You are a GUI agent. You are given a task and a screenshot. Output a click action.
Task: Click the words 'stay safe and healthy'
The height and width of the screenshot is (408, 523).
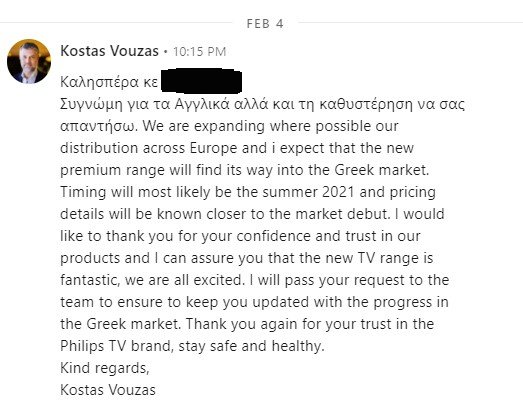point(251,346)
